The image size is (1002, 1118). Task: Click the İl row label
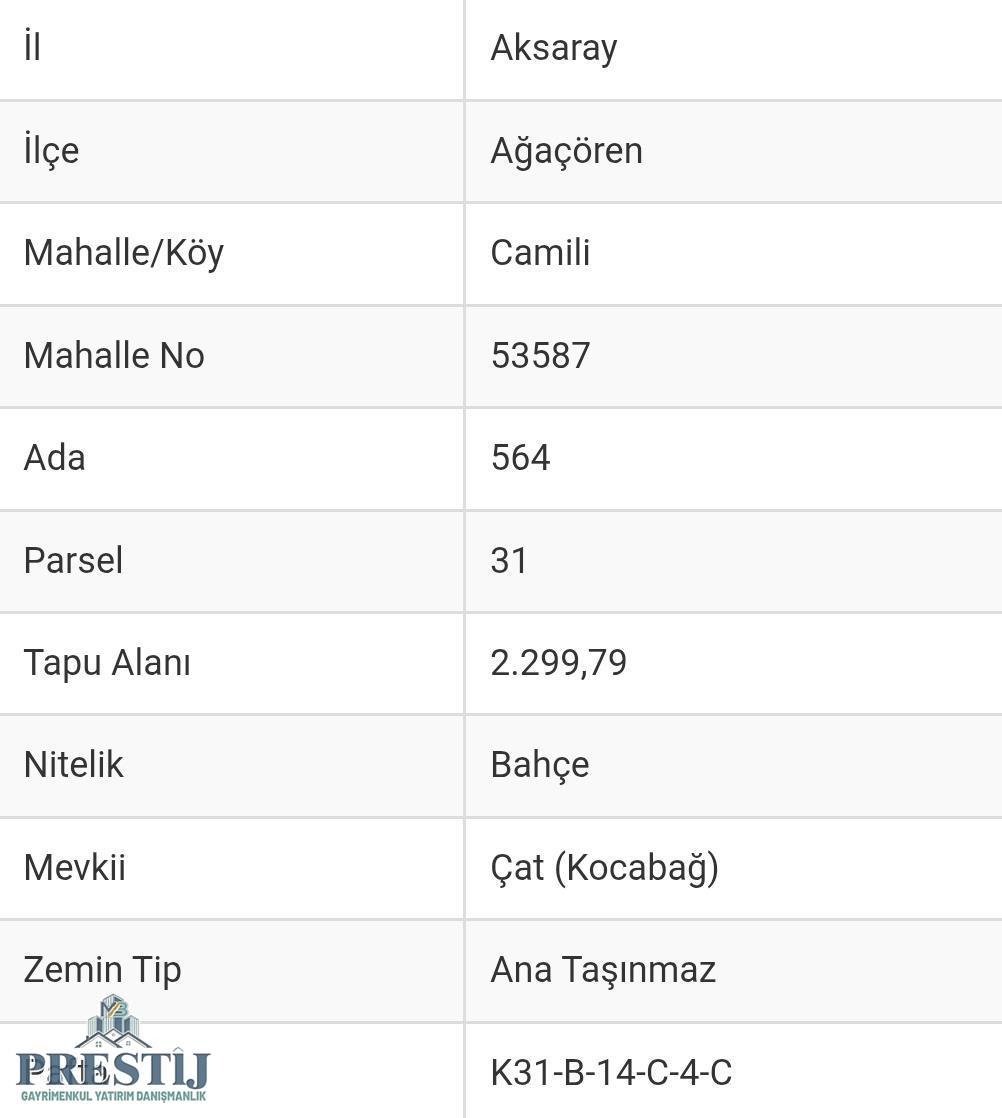point(32,47)
